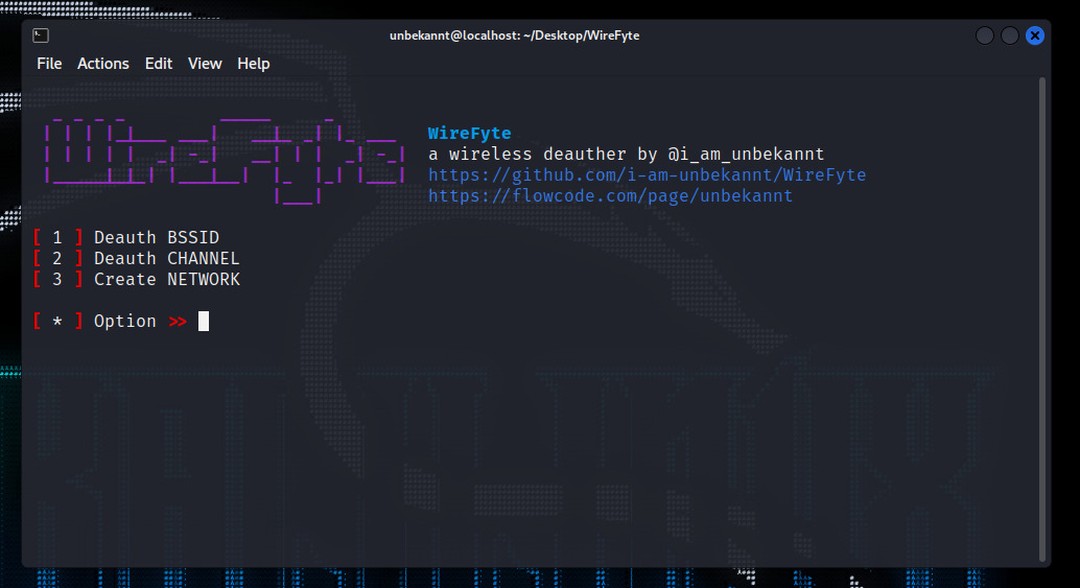Click the blue WireFyte title text

[x=469, y=133]
